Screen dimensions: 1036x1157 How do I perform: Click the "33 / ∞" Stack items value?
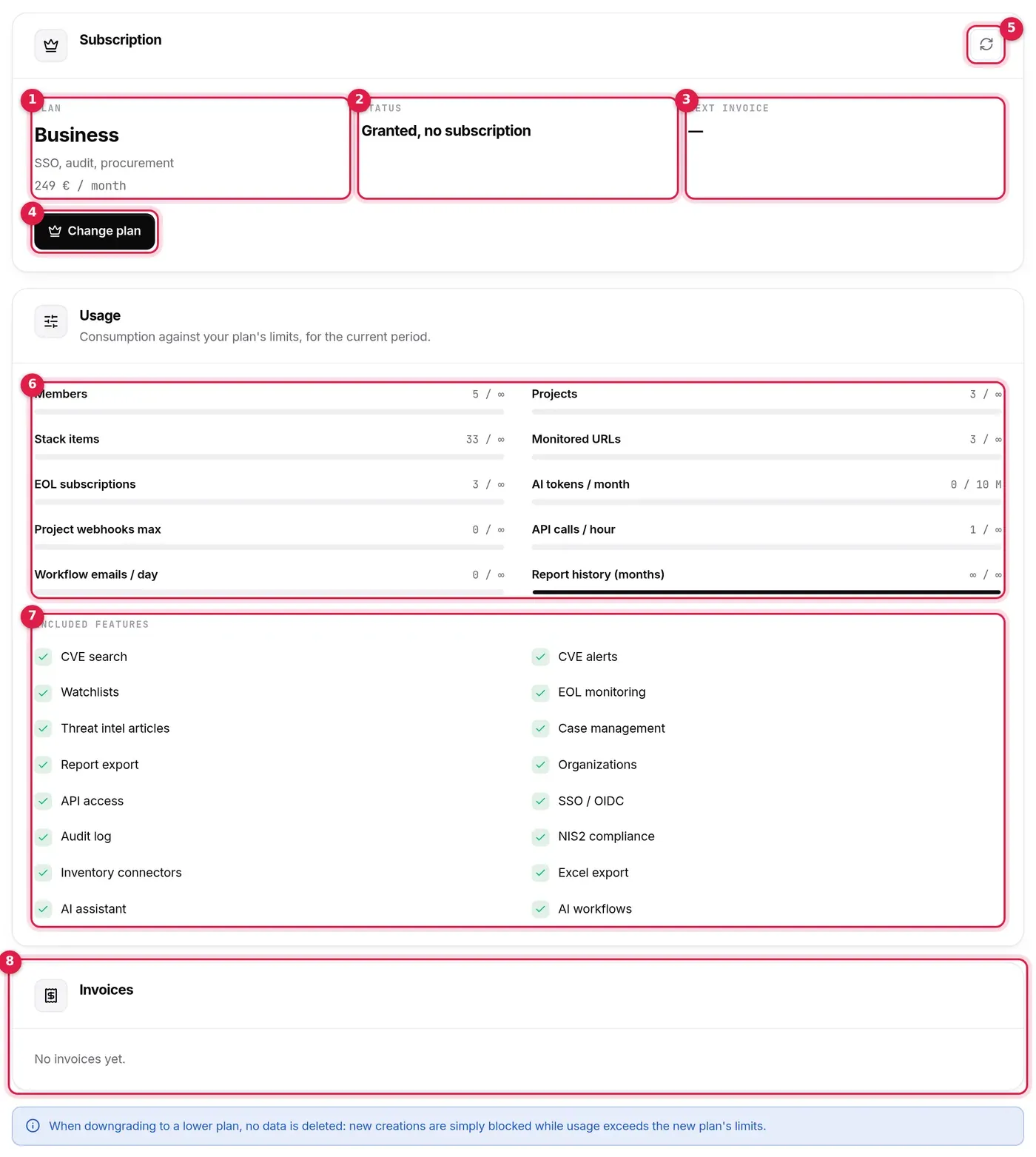(485, 440)
